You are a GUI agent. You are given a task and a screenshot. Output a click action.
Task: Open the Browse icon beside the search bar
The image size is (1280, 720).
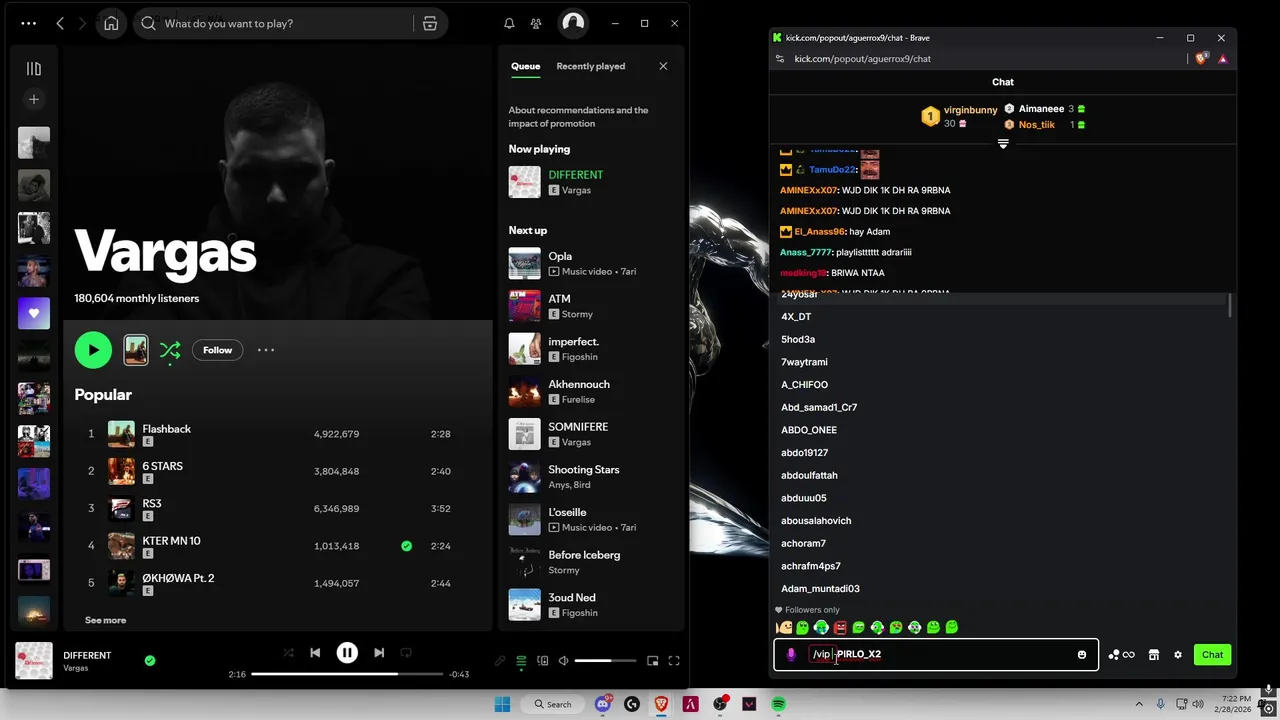[x=430, y=23]
